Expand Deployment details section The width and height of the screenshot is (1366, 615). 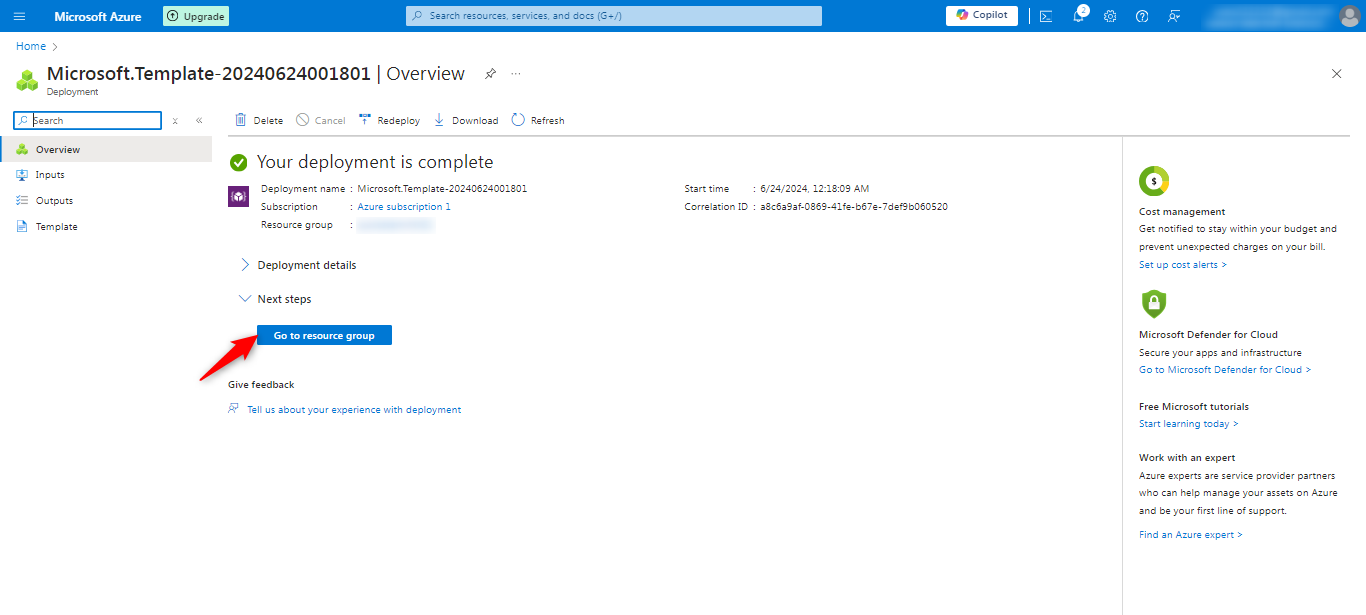pyautogui.click(x=297, y=265)
